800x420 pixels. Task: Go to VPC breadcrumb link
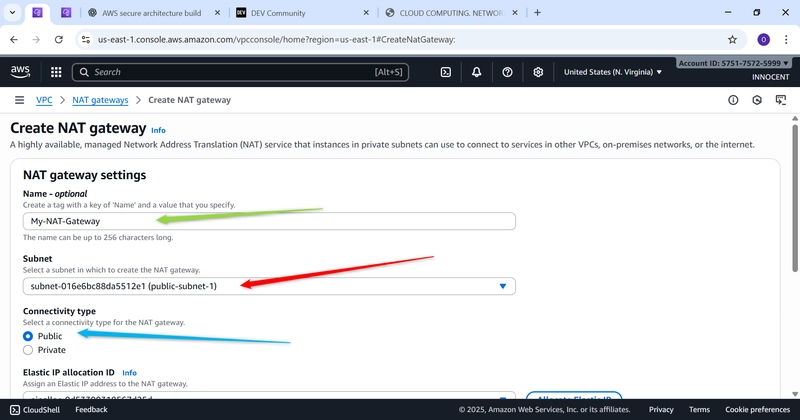44,100
